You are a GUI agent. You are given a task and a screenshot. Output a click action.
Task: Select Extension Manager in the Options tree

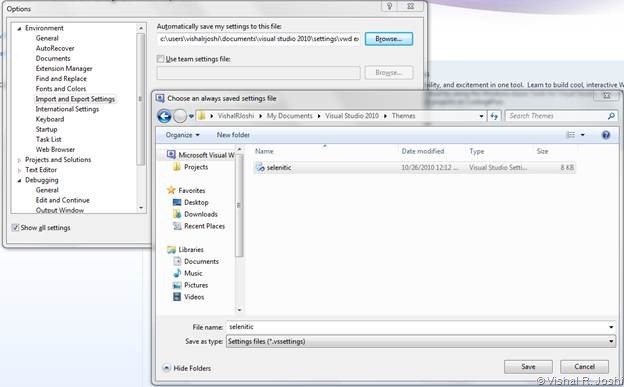64,69
